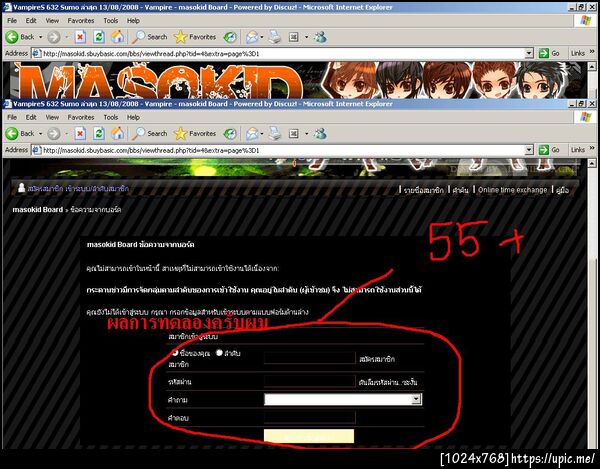600x469 pixels.
Task: Expand the Address bar dropdown in upper window
Action: pos(529,54)
